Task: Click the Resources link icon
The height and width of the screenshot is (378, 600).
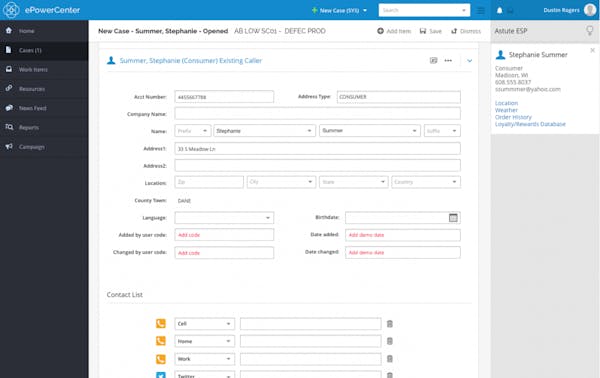Action: [x=9, y=88]
